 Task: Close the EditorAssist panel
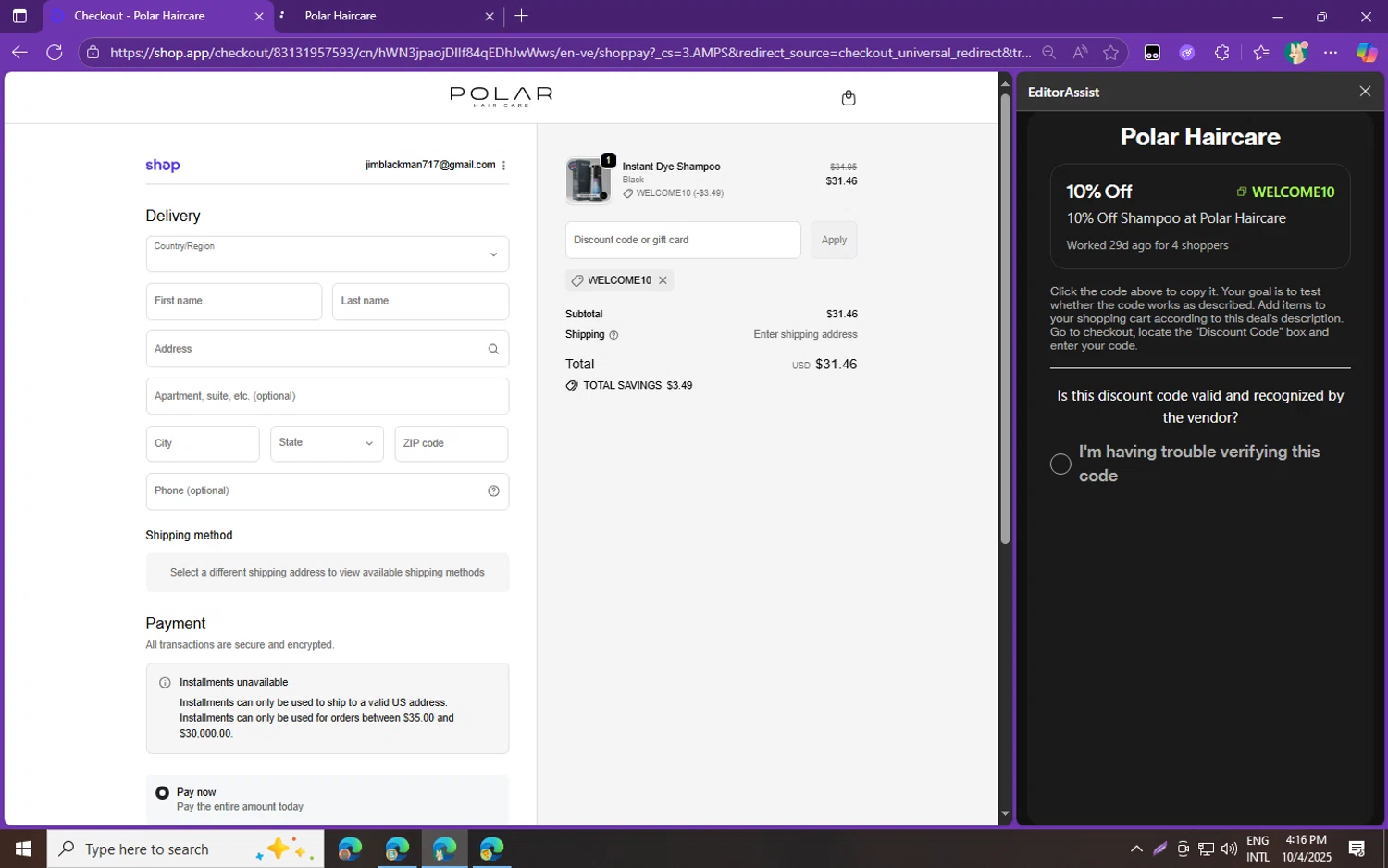click(x=1365, y=91)
